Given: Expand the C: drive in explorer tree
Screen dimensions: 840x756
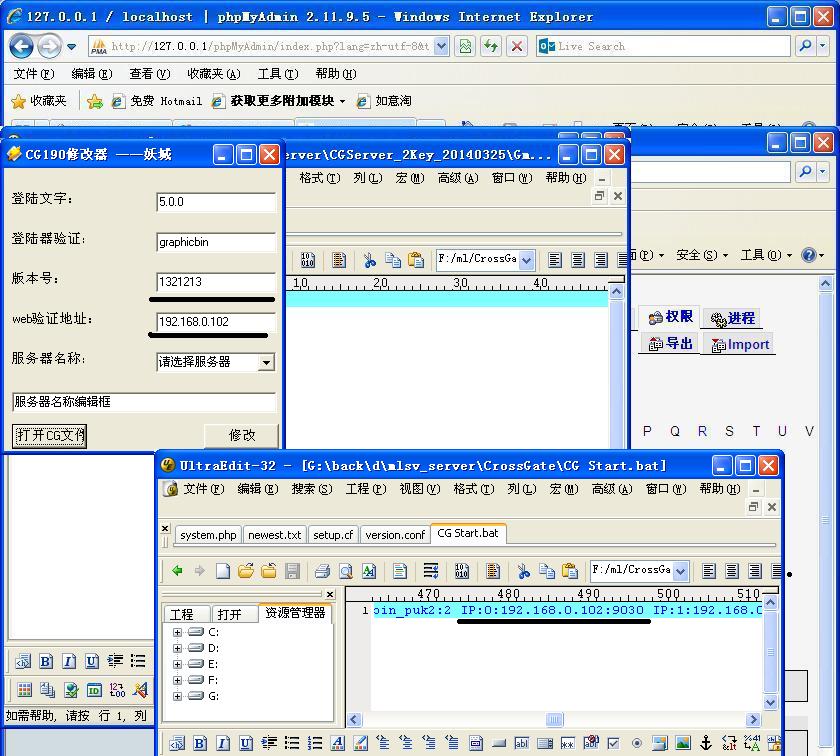Looking at the screenshot, I should (x=177, y=632).
